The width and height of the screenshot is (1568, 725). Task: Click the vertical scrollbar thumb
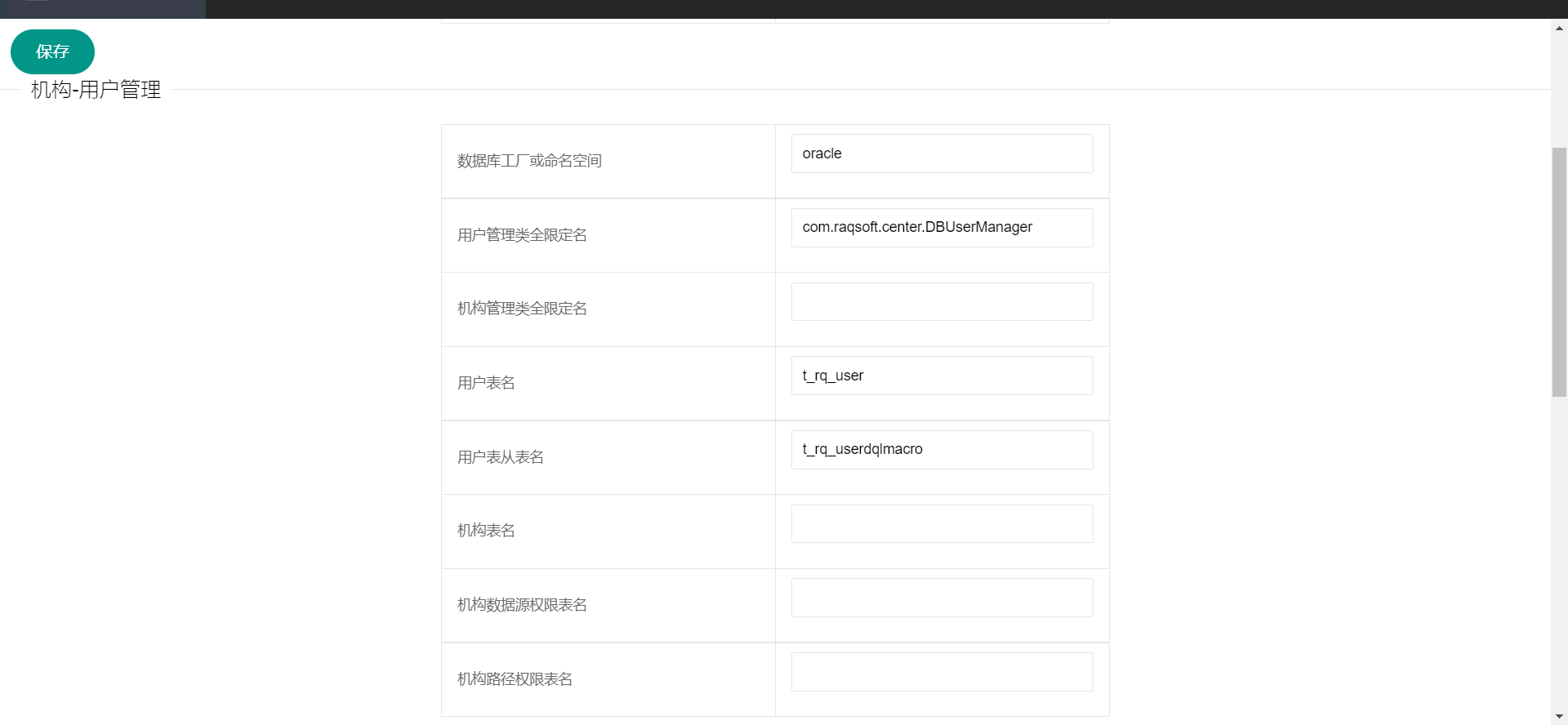click(x=1559, y=272)
